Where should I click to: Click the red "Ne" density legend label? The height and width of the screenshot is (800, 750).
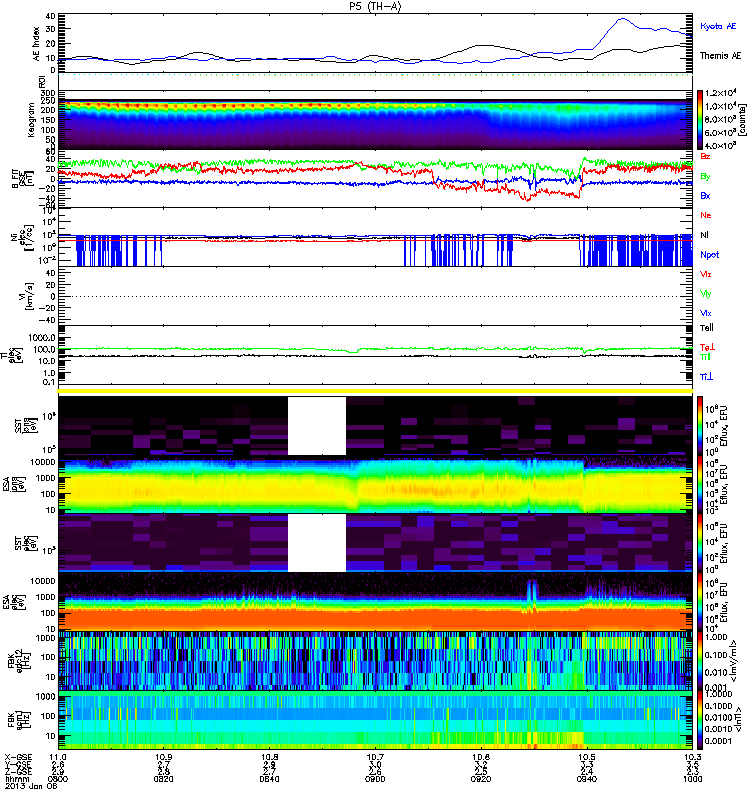coord(706,215)
